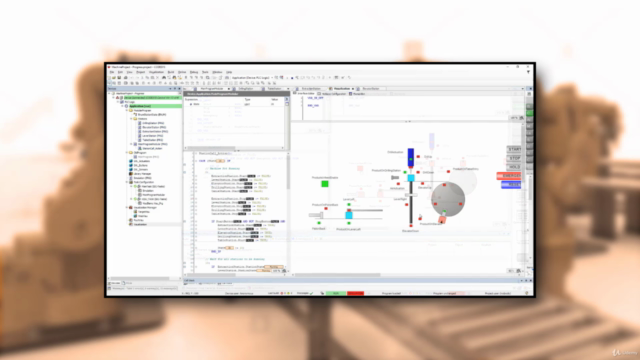The width and height of the screenshot is (640, 360).
Task: Click the green ProductsHeadStation indicator square
Action: pos(325,184)
